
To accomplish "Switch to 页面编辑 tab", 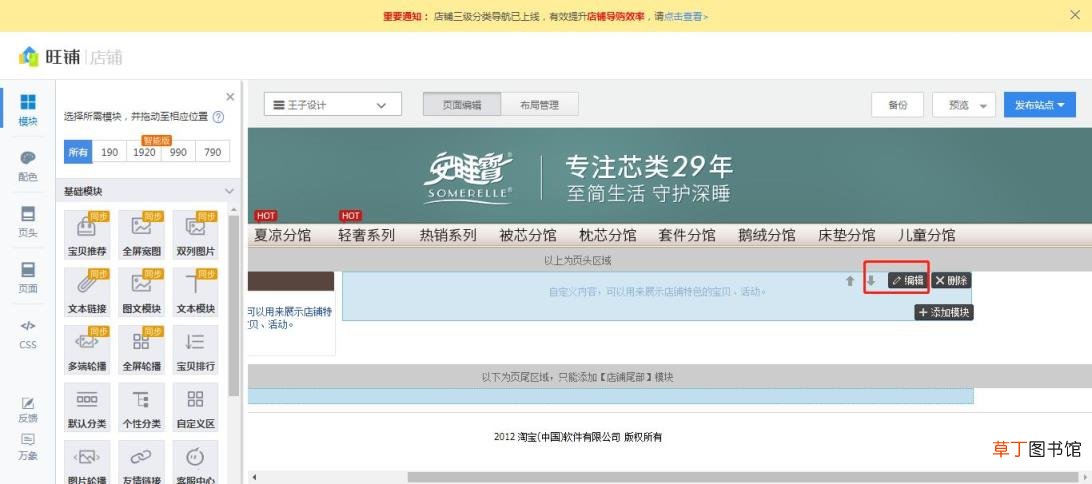I will 462,104.
